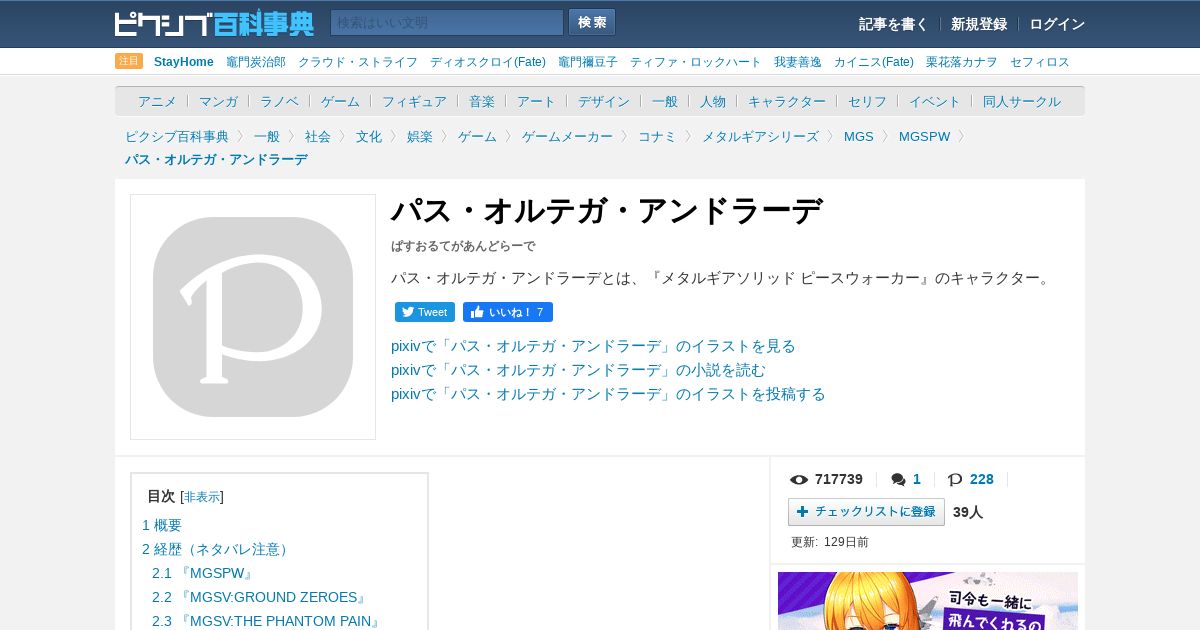Select the アニメ category menu item
Screen dimensions: 1200x630
[157, 101]
